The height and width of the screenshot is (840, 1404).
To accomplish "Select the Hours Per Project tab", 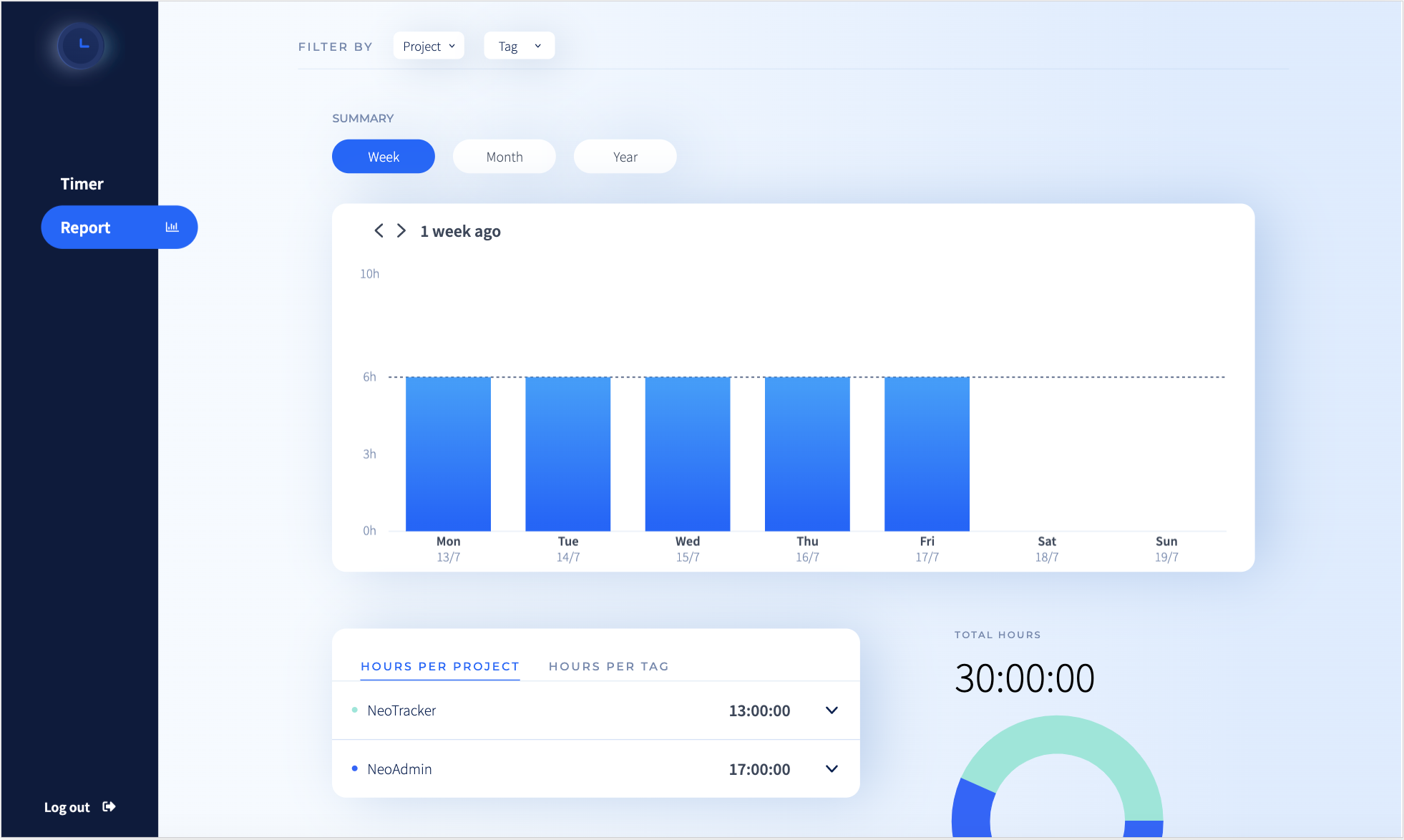I will coord(440,666).
